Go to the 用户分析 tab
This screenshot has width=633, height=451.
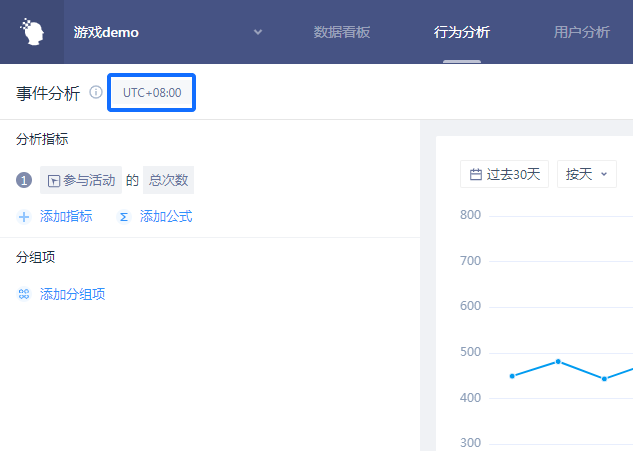pos(581,32)
